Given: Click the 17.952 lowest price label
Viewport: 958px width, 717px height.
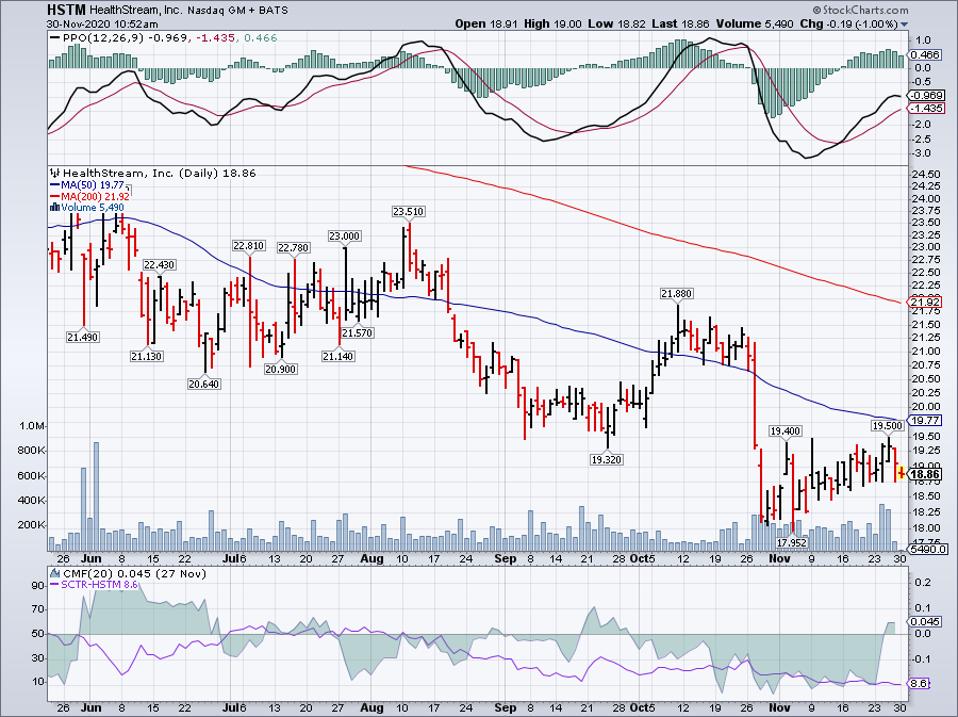Looking at the screenshot, I should 792,542.
